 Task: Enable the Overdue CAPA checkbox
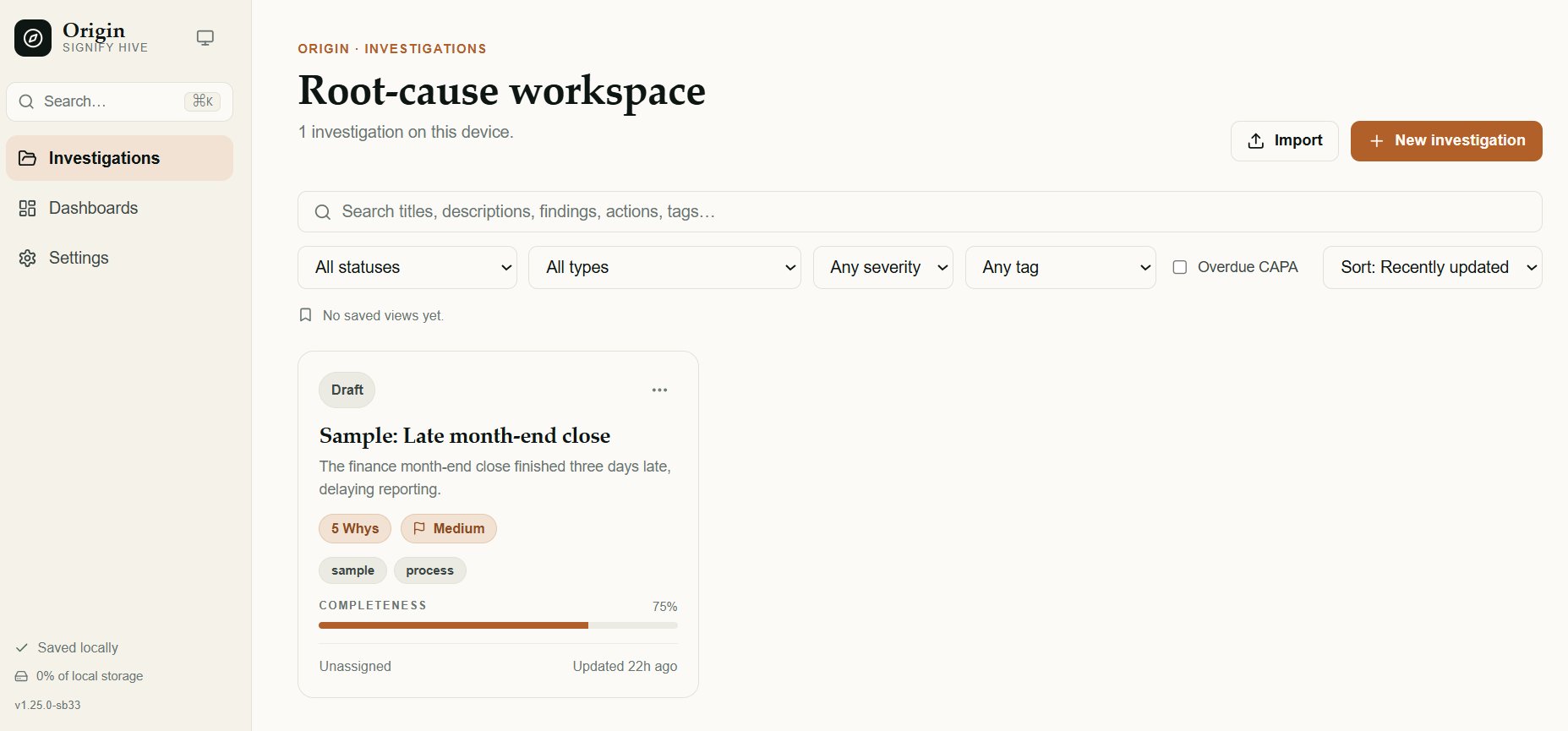click(x=1180, y=267)
